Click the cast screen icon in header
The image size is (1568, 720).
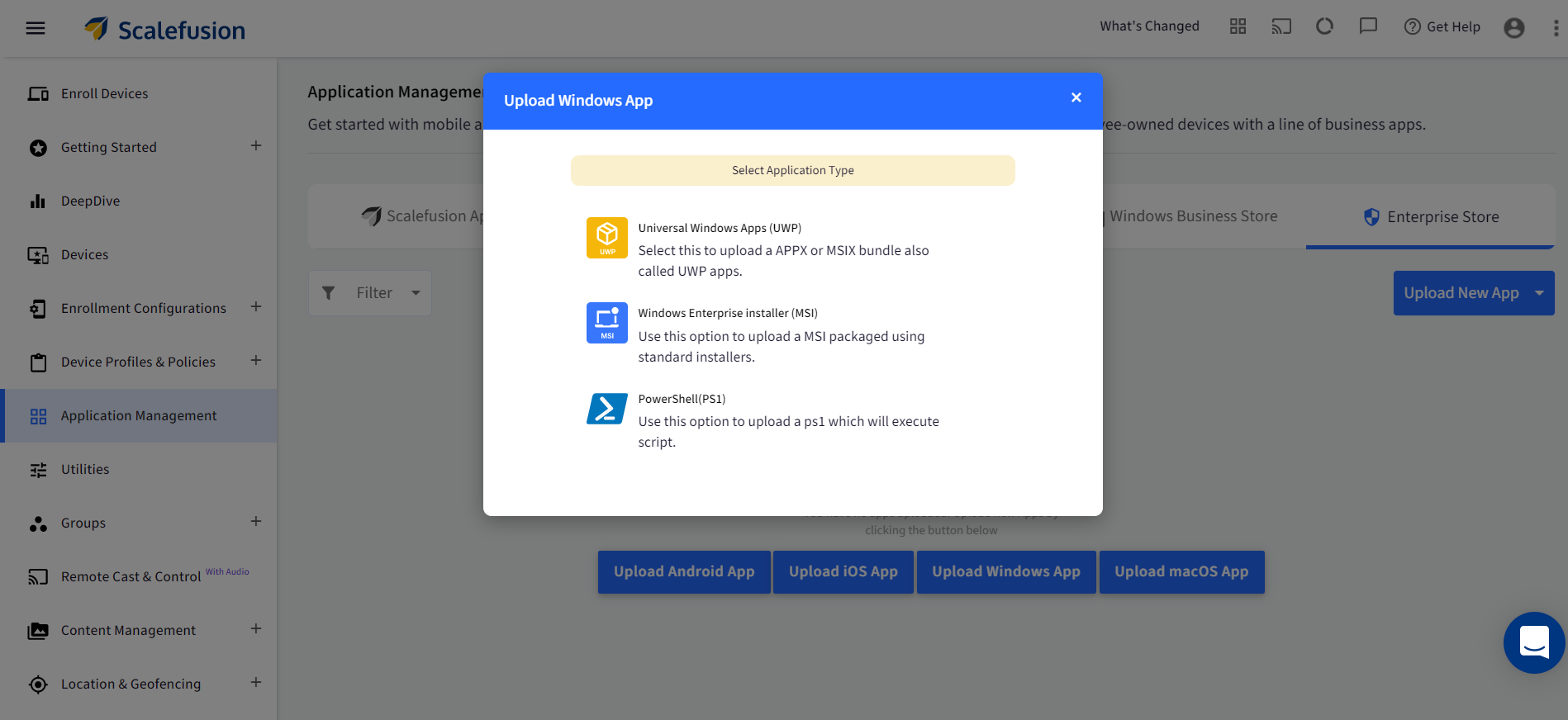(1281, 26)
